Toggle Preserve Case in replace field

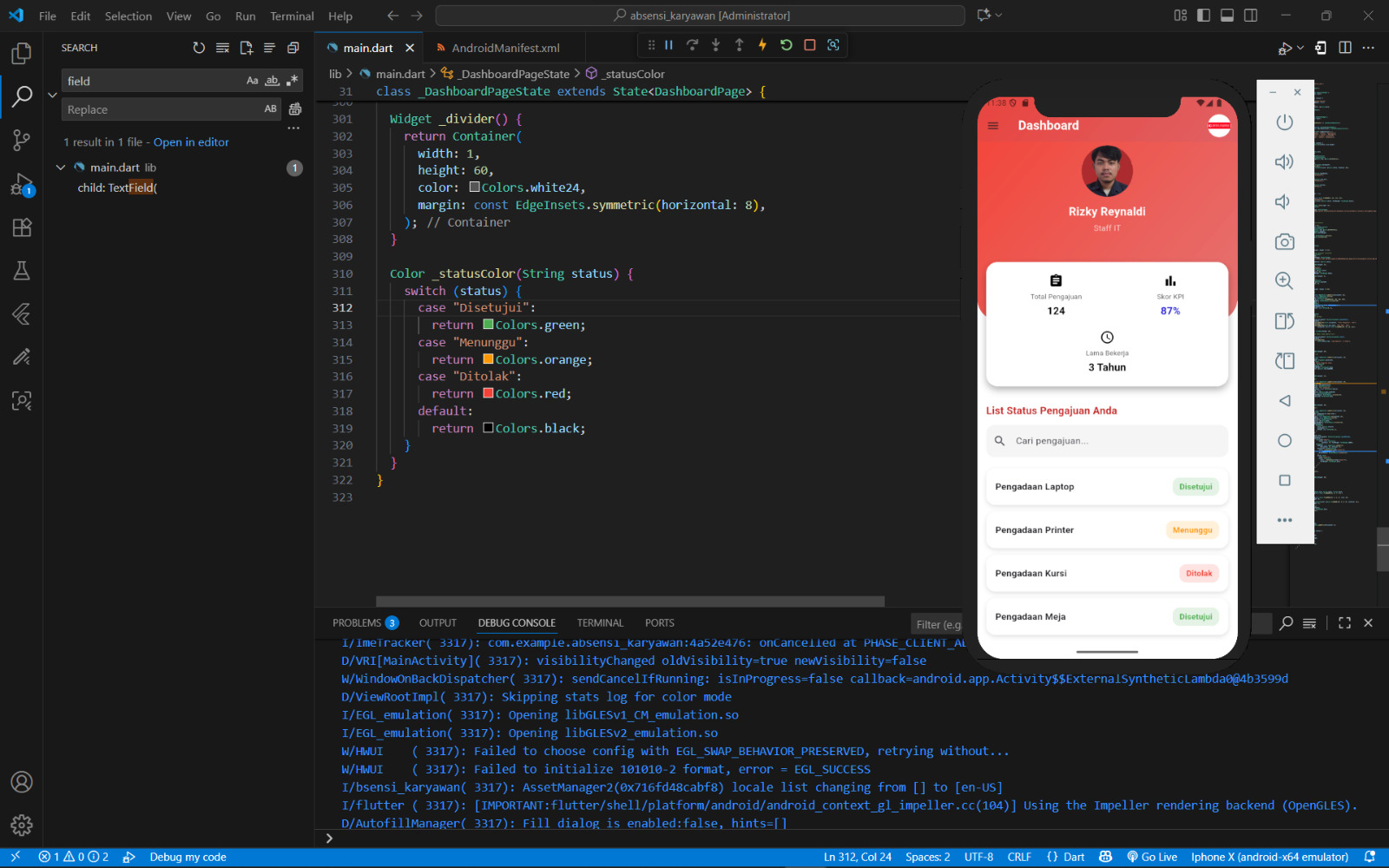click(270, 109)
